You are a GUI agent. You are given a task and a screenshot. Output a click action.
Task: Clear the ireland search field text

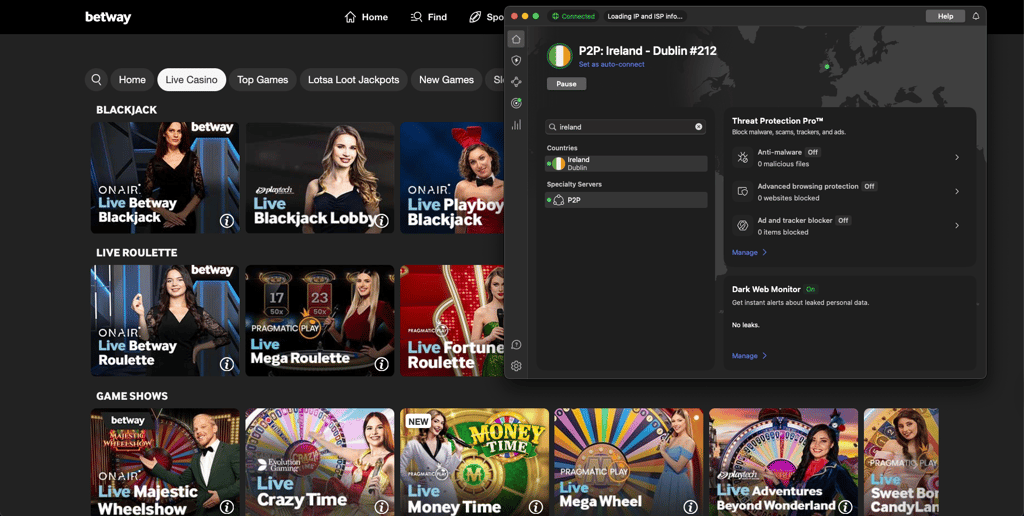(x=698, y=127)
